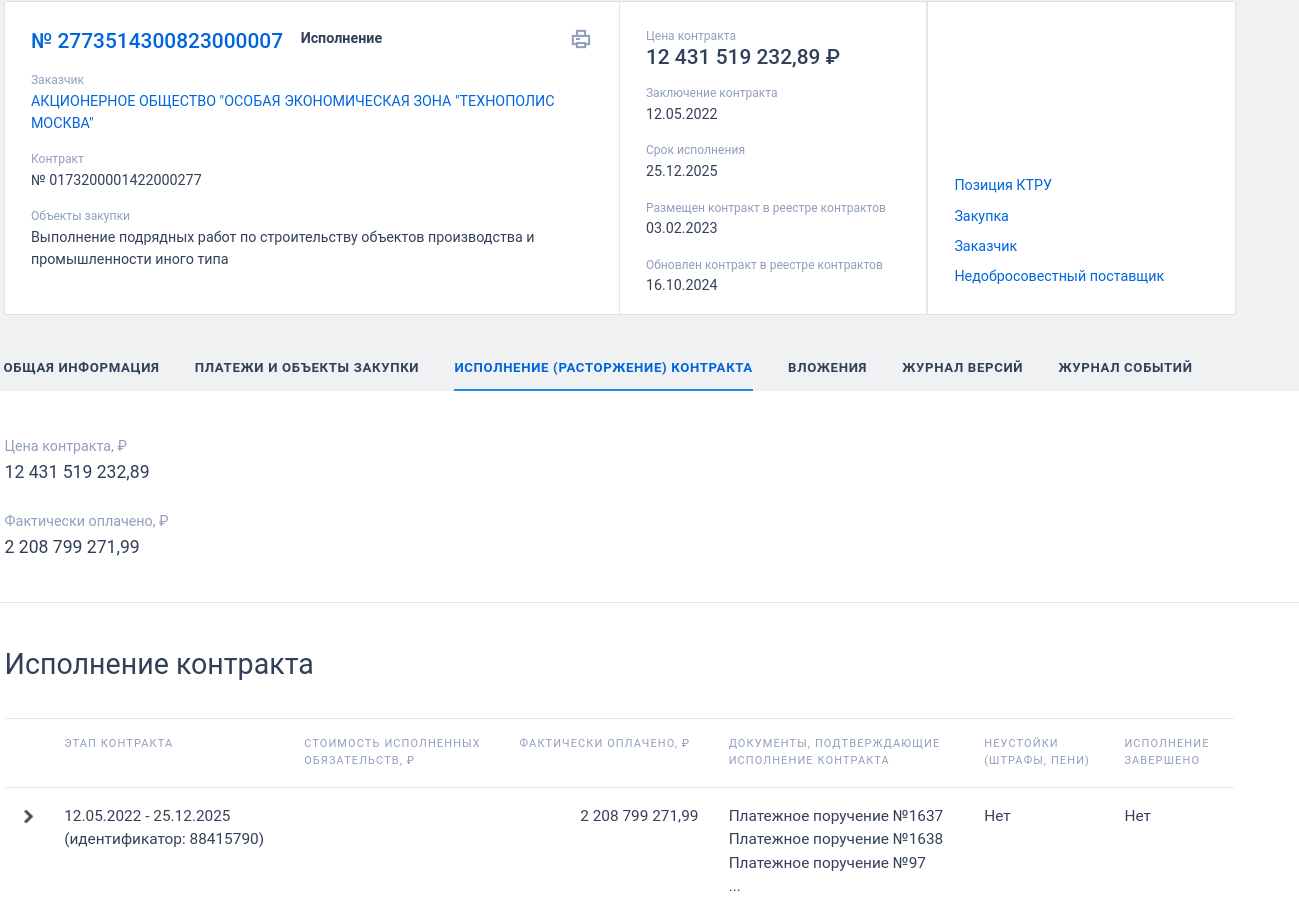Click the Фактически оплачено, ₽ column header
The width and height of the screenshot is (1299, 907).
(604, 743)
